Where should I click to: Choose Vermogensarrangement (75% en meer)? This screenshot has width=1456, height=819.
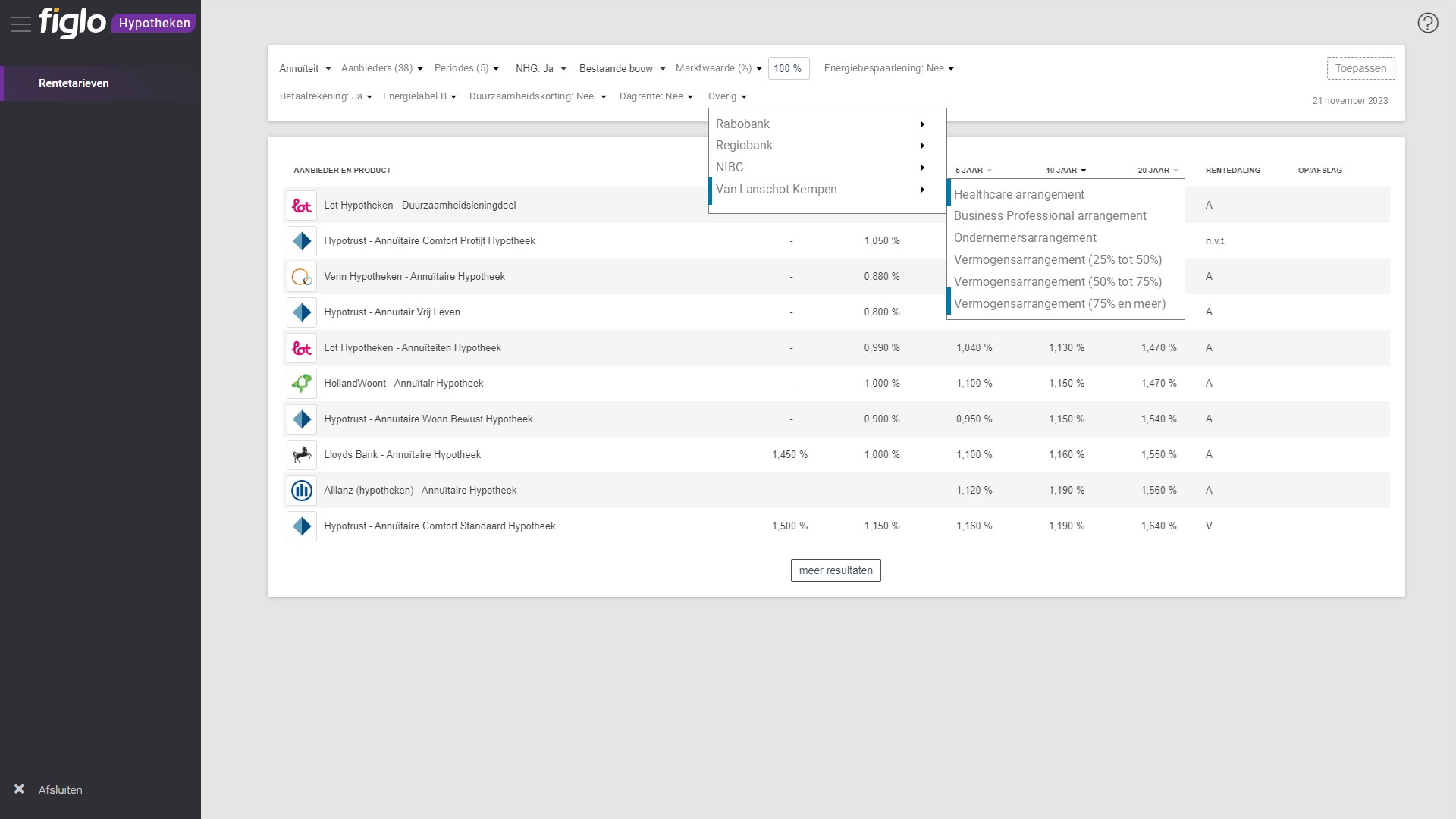click(x=1065, y=304)
